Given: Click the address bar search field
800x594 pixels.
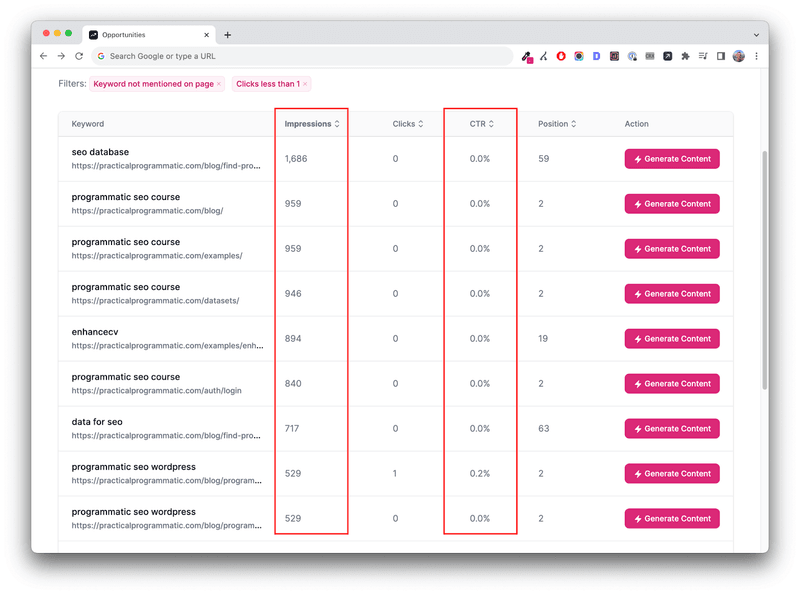Looking at the screenshot, I should point(302,56).
